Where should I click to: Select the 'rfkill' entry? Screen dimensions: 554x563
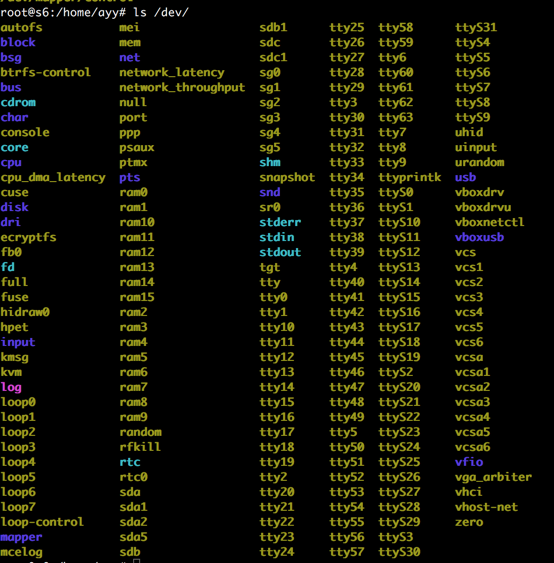(140, 447)
